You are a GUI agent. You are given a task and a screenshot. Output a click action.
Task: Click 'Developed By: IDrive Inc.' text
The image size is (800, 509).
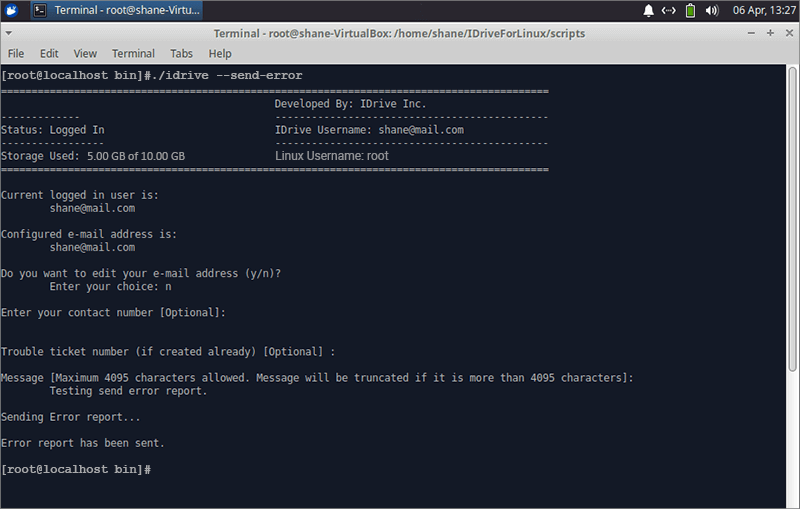click(350, 104)
